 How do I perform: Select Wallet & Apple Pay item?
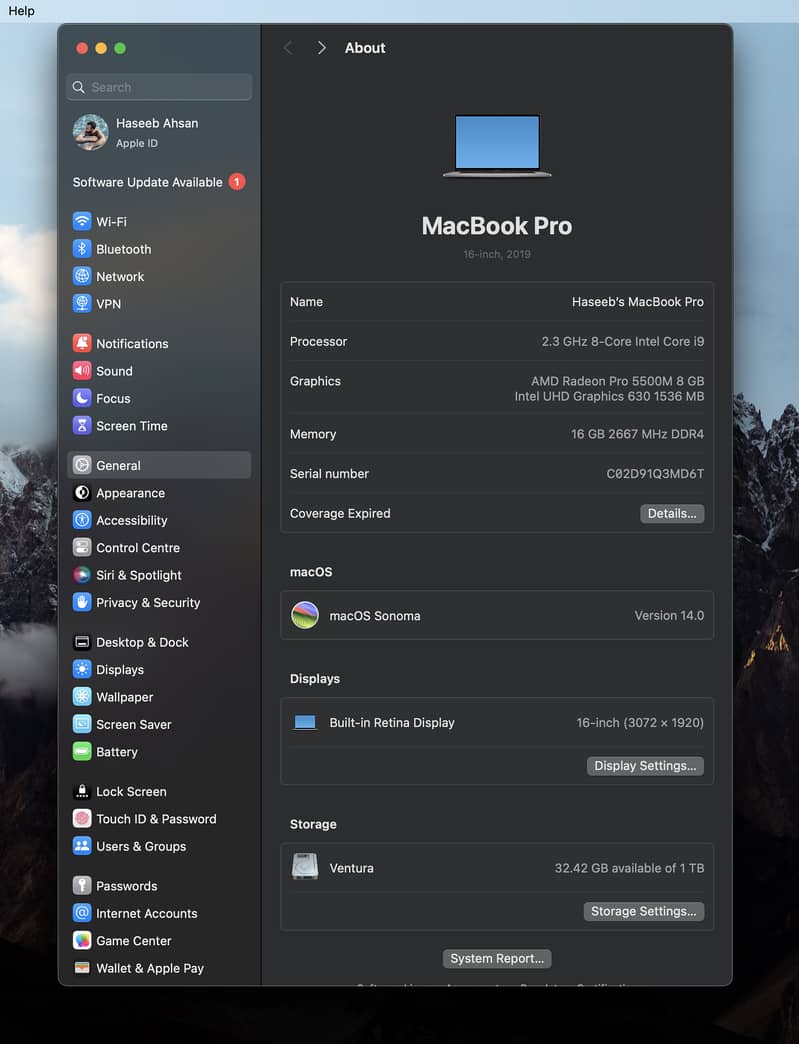(149, 968)
